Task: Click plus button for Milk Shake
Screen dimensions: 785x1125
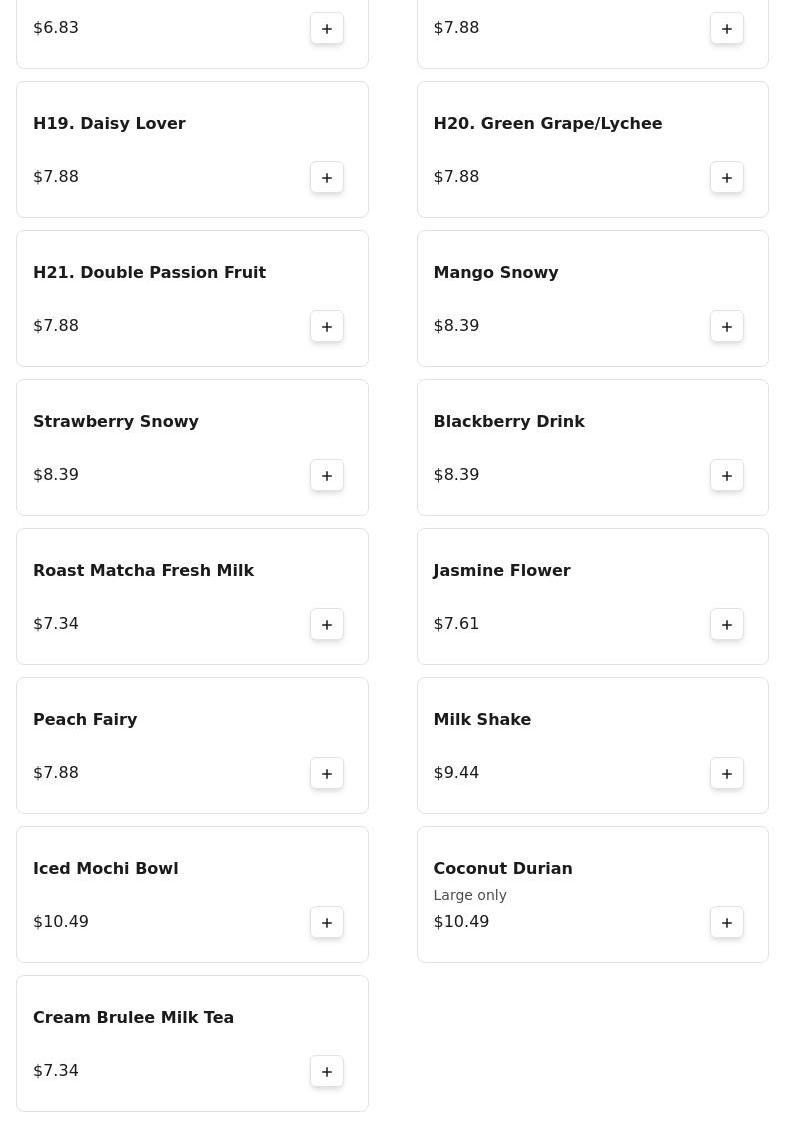Action: pos(727,774)
